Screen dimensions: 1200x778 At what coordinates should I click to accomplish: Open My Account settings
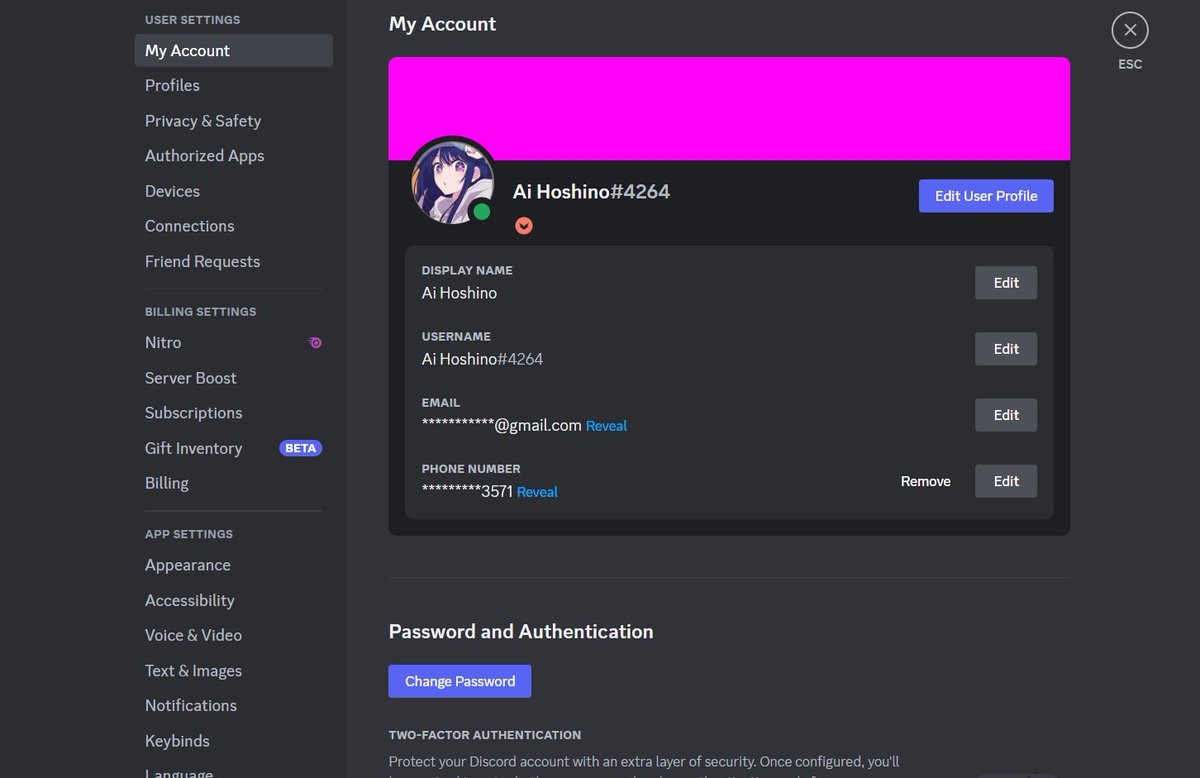point(234,51)
